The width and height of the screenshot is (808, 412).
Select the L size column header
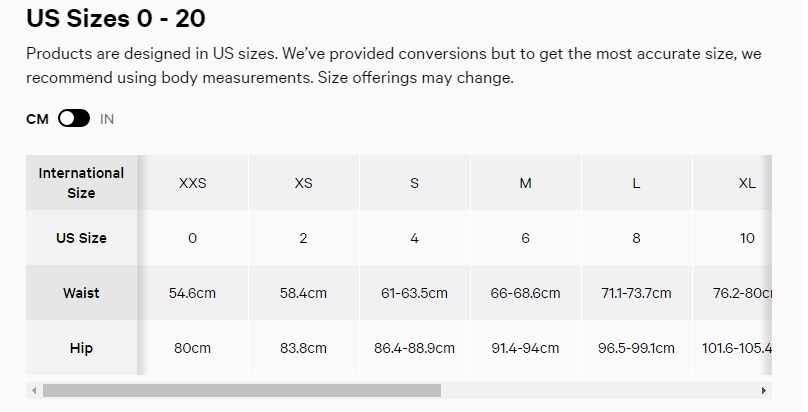pos(636,183)
